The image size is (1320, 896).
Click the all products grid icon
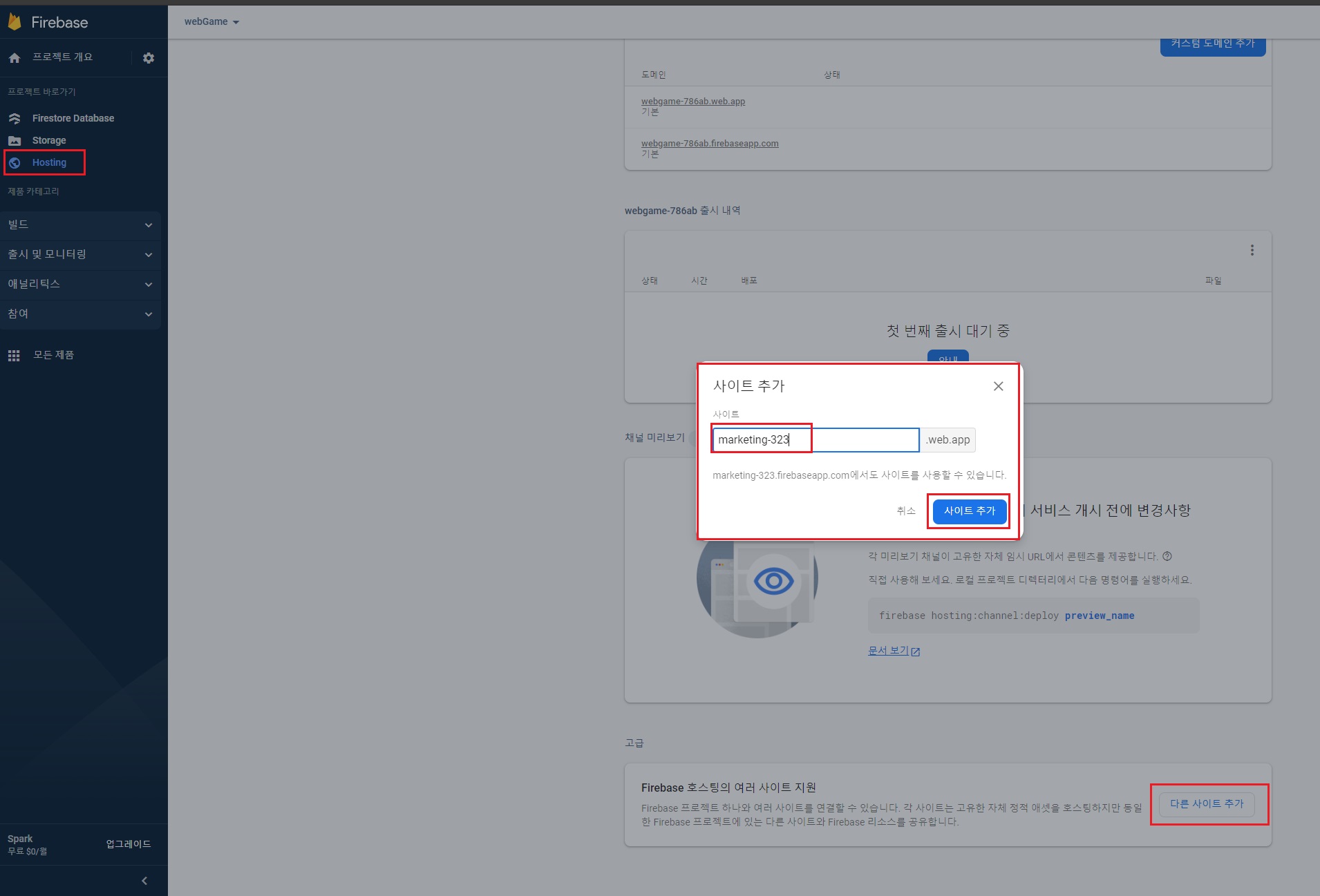(14, 355)
